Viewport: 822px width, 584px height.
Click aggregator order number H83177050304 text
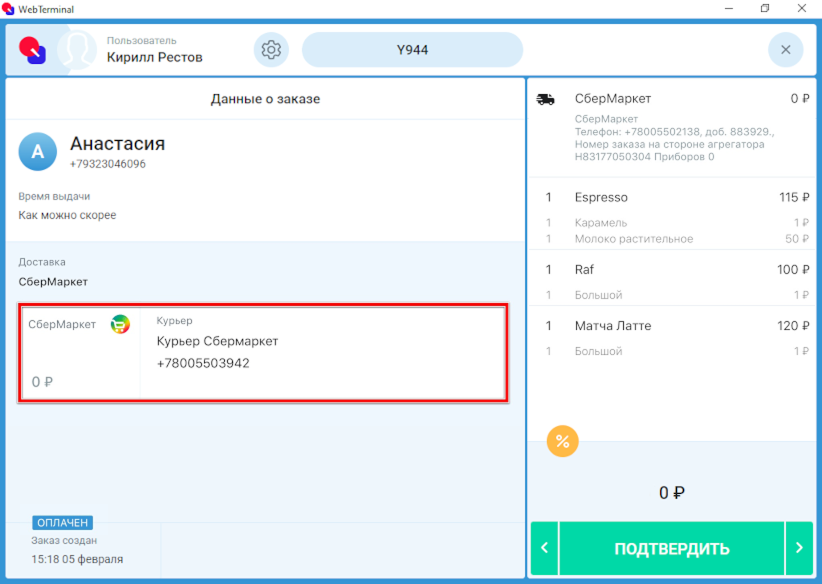(x=612, y=157)
